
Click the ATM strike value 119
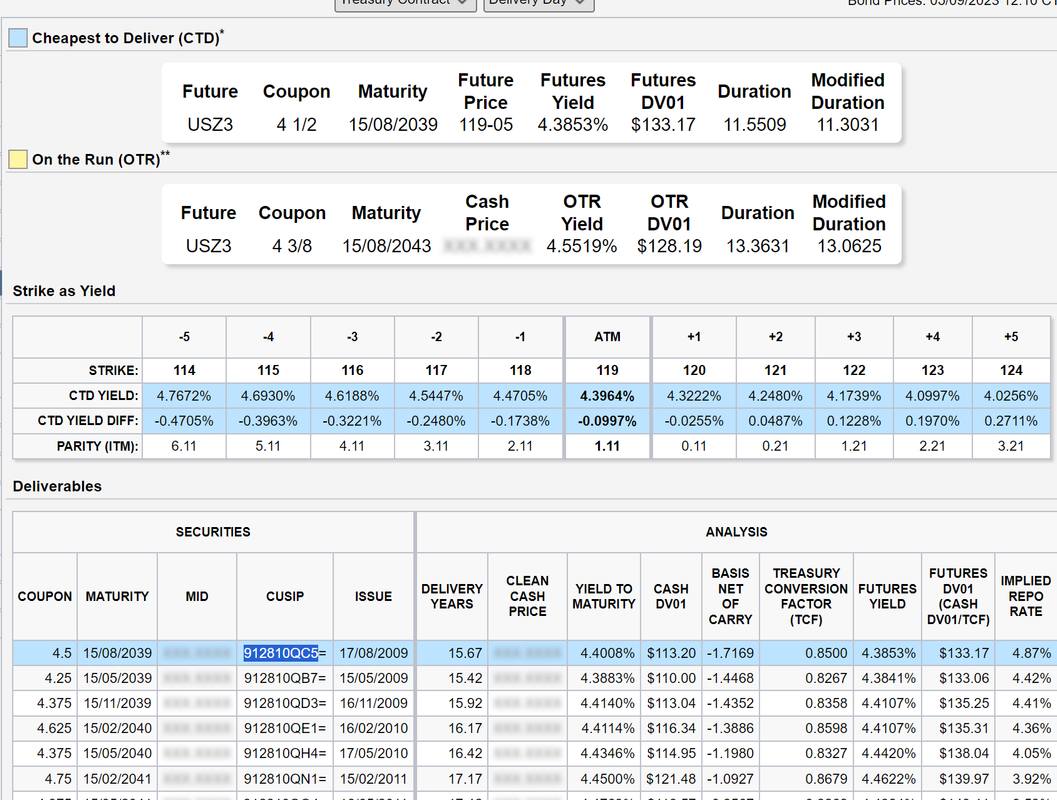coord(607,370)
